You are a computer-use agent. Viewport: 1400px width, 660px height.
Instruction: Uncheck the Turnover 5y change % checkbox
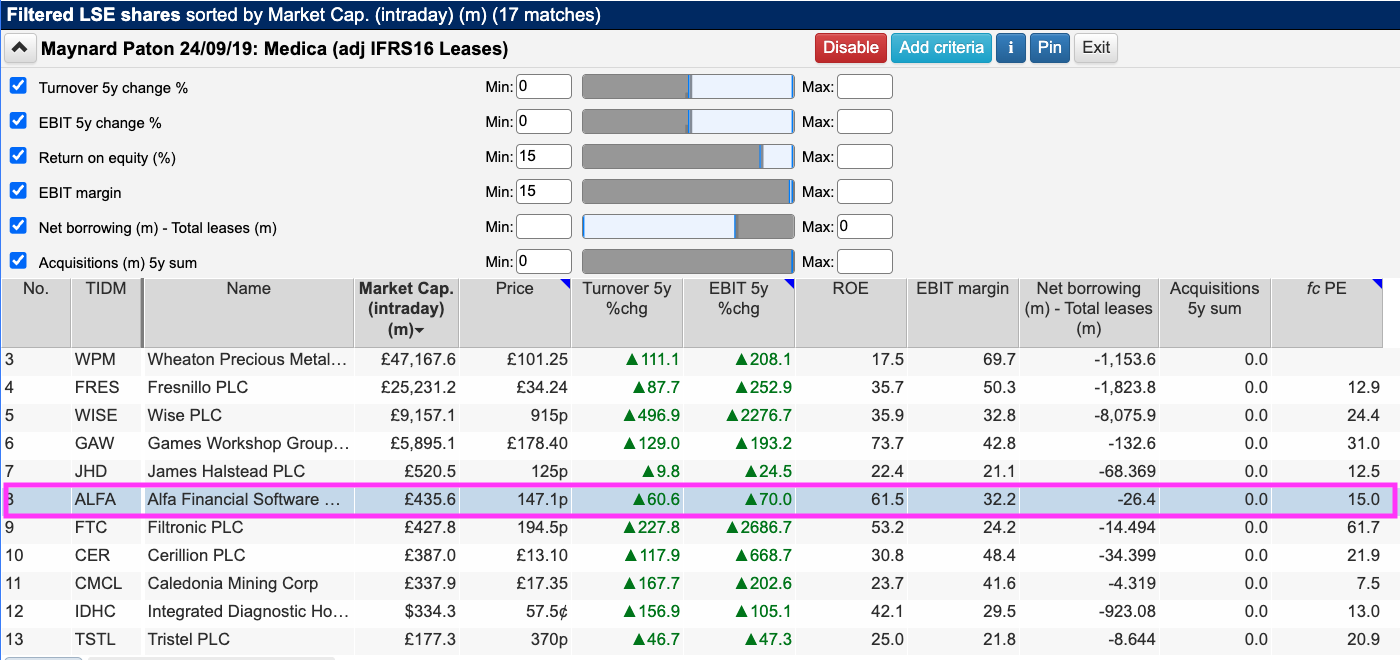pyautogui.click(x=18, y=86)
